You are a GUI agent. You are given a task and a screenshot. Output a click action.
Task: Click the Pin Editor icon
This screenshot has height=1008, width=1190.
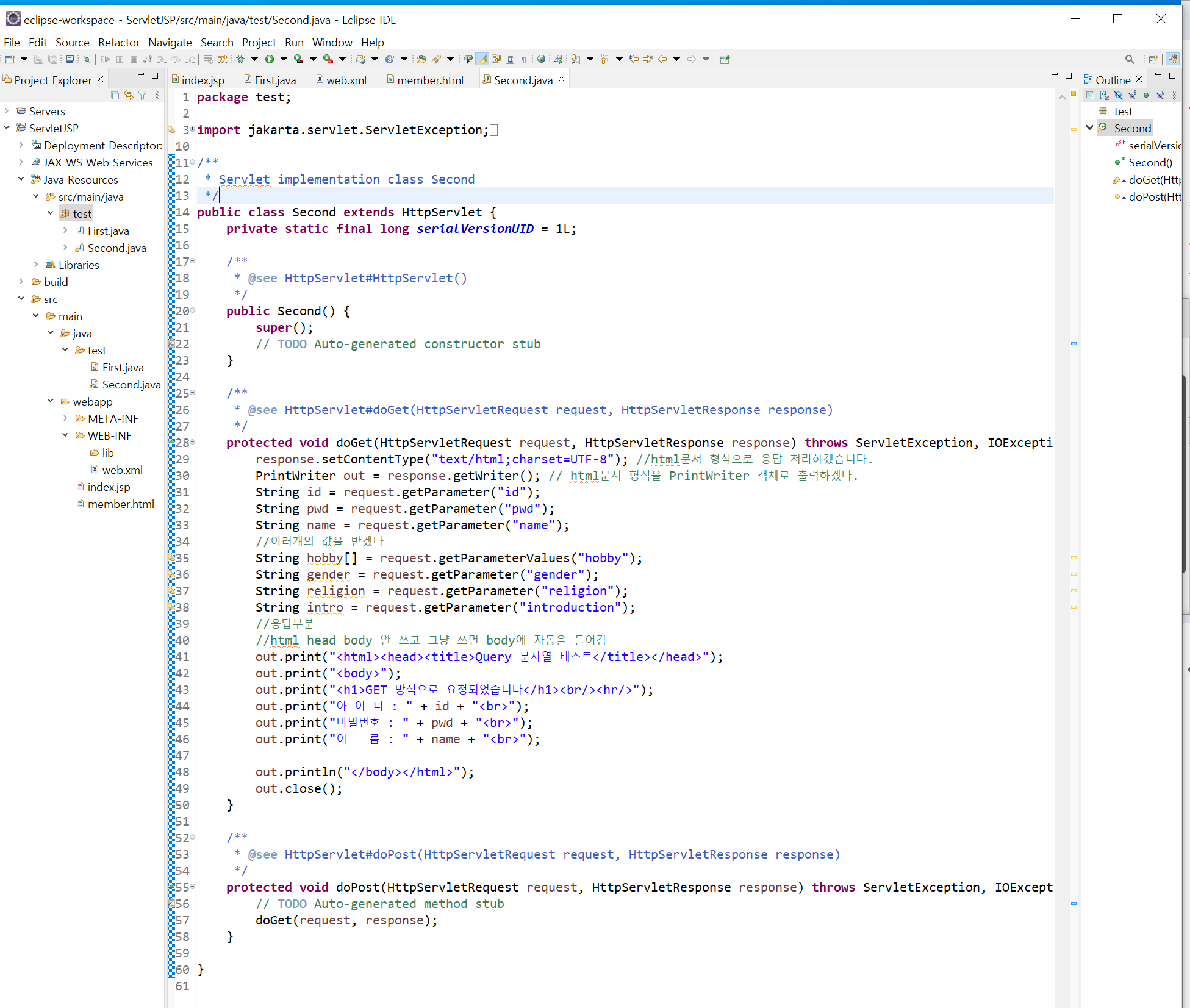[x=725, y=59]
